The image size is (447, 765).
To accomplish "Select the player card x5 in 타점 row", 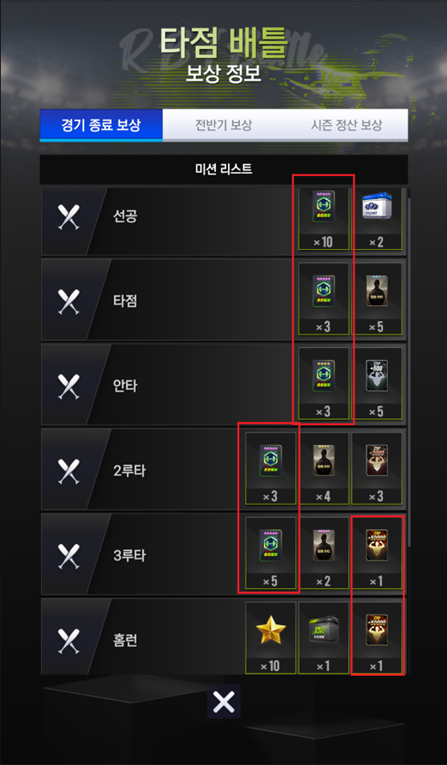I will tap(376, 299).
